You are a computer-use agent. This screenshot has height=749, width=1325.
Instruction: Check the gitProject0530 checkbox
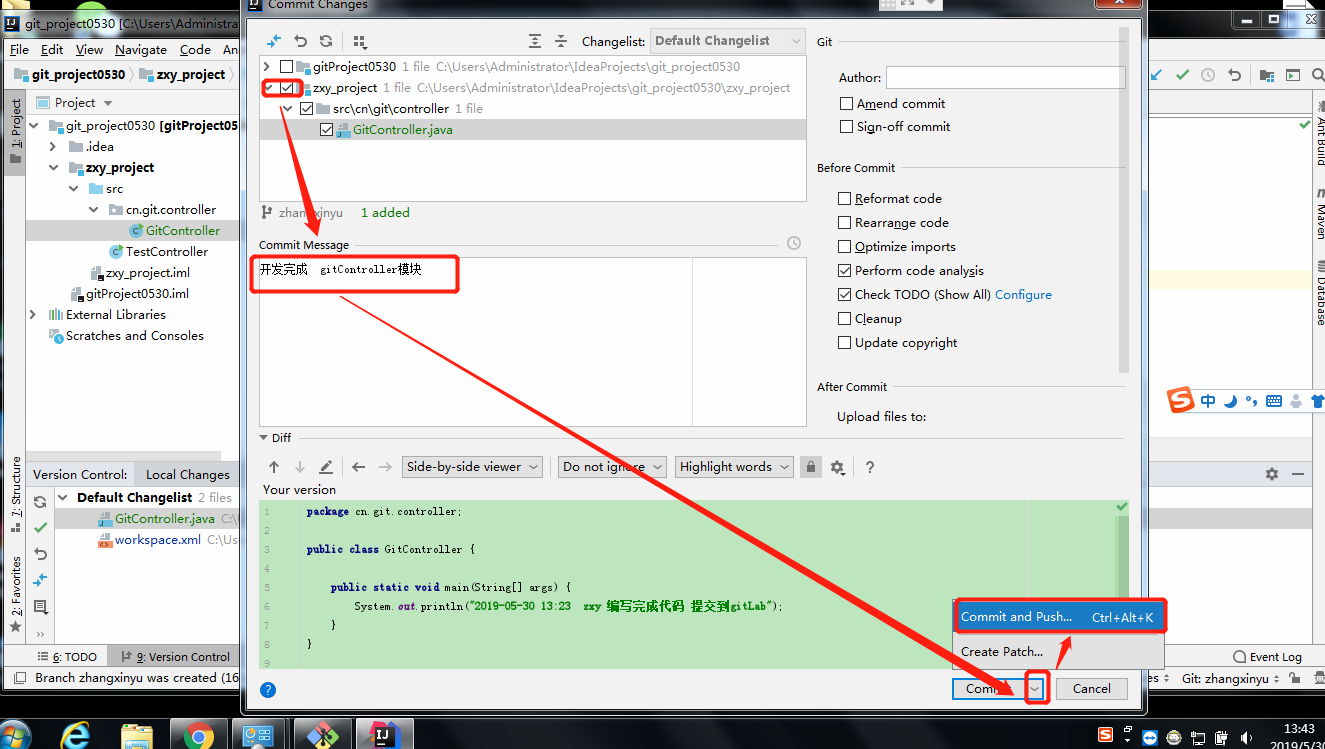[x=287, y=67]
